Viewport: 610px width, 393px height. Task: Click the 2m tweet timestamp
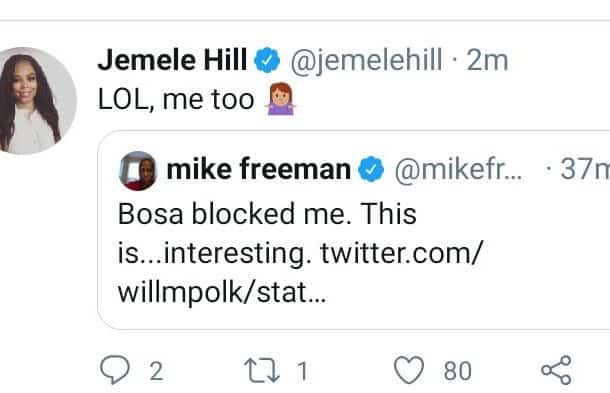[487, 60]
